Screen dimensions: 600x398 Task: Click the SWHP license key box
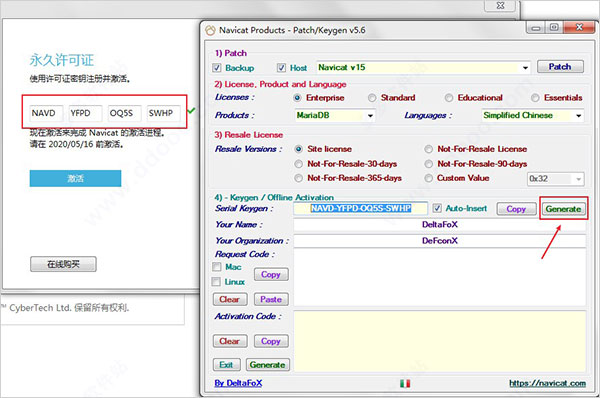[163, 113]
